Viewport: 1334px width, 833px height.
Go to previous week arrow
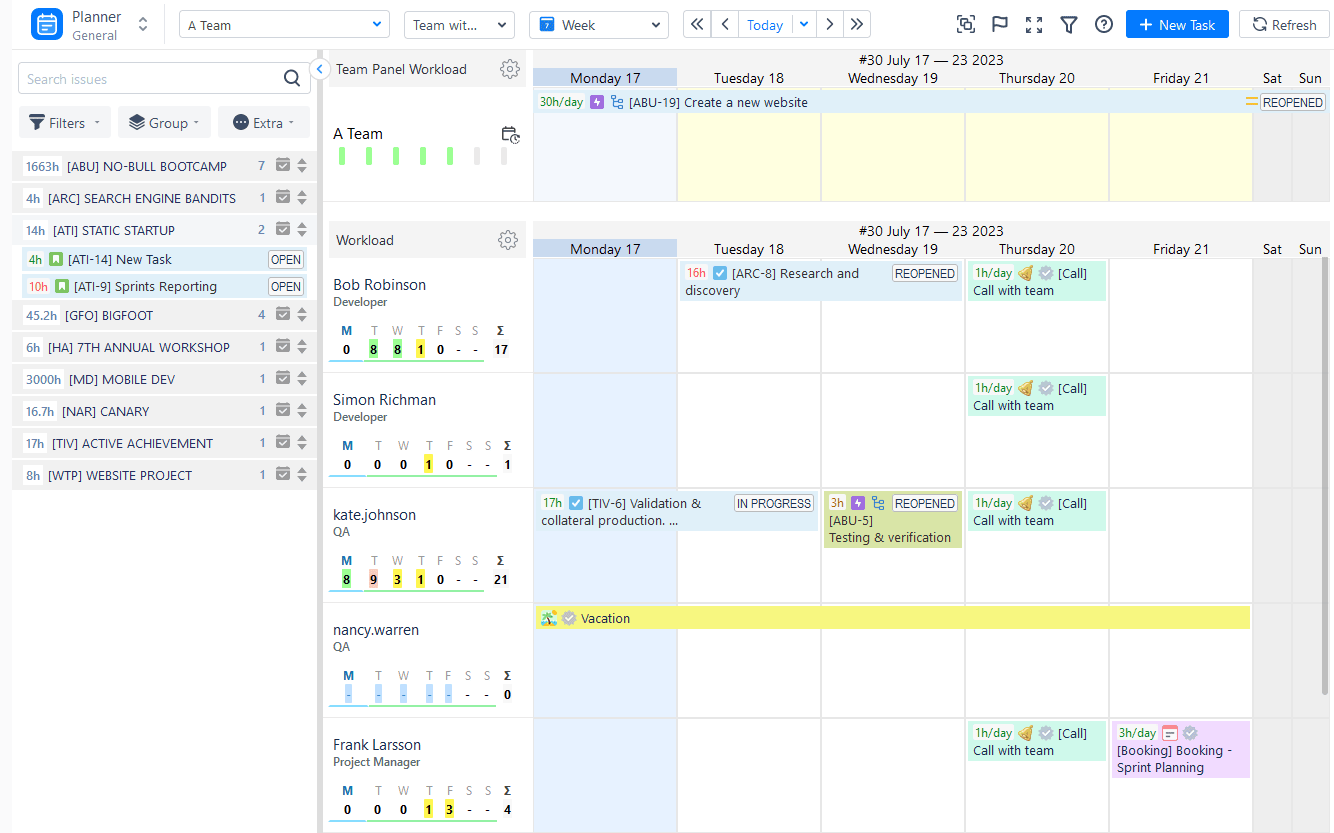tap(726, 25)
